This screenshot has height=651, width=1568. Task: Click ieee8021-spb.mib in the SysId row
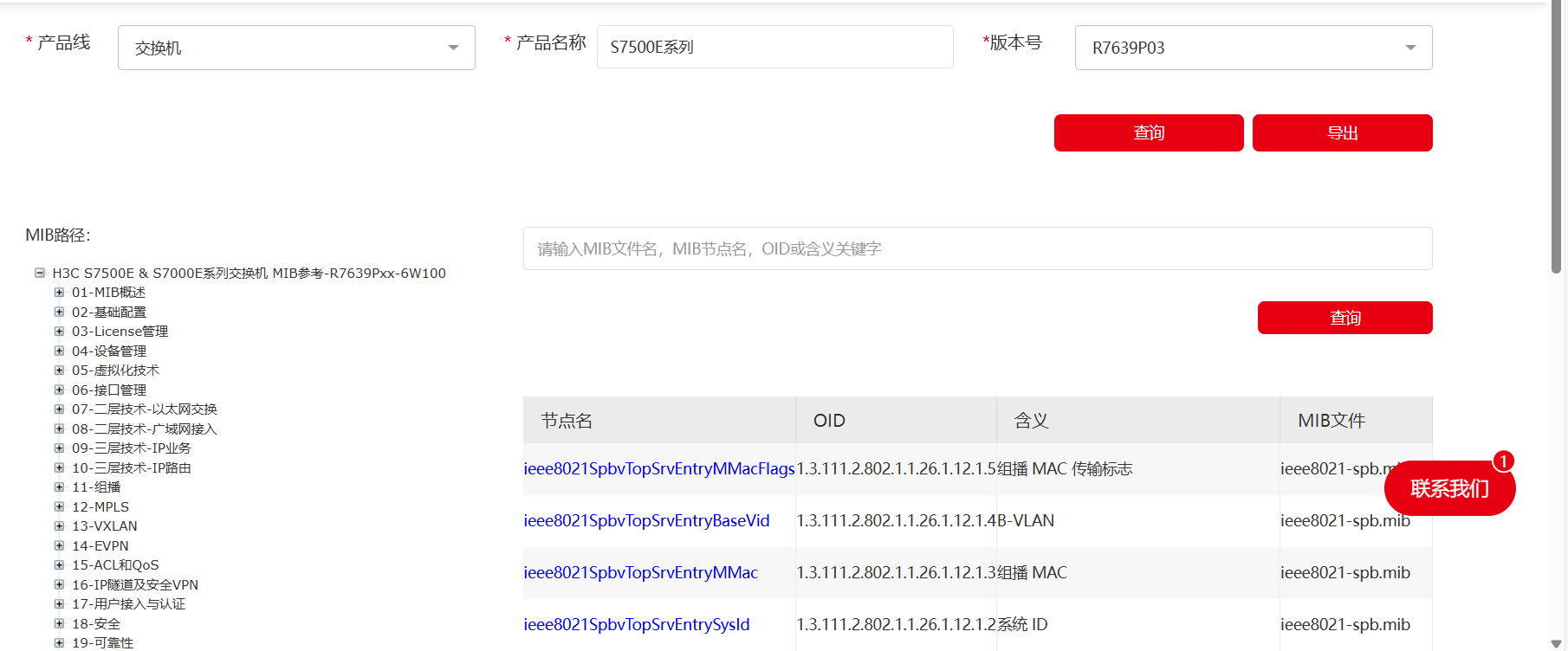coord(1345,624)
